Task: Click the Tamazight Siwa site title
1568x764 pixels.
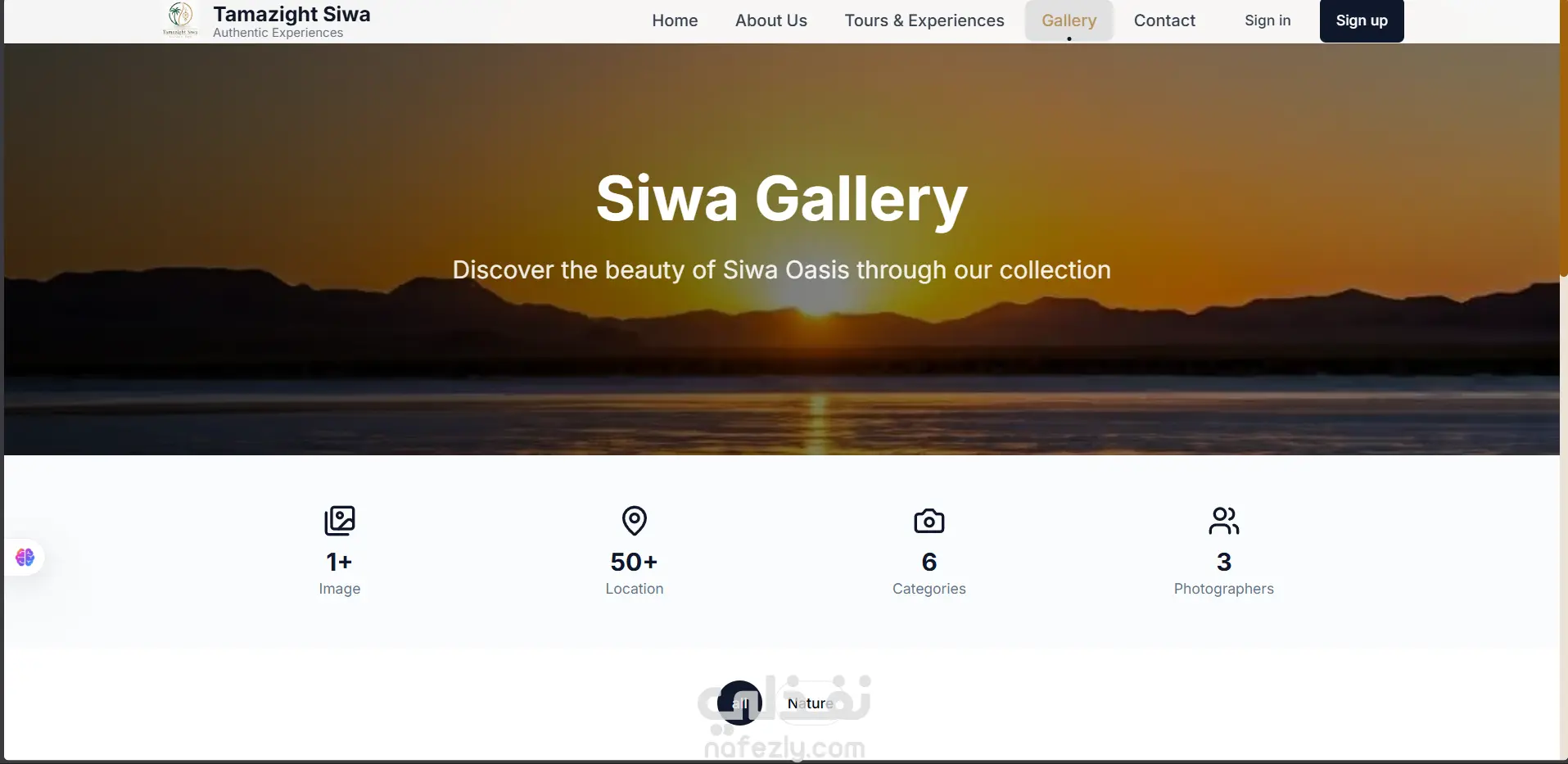Action: (291, 14)
